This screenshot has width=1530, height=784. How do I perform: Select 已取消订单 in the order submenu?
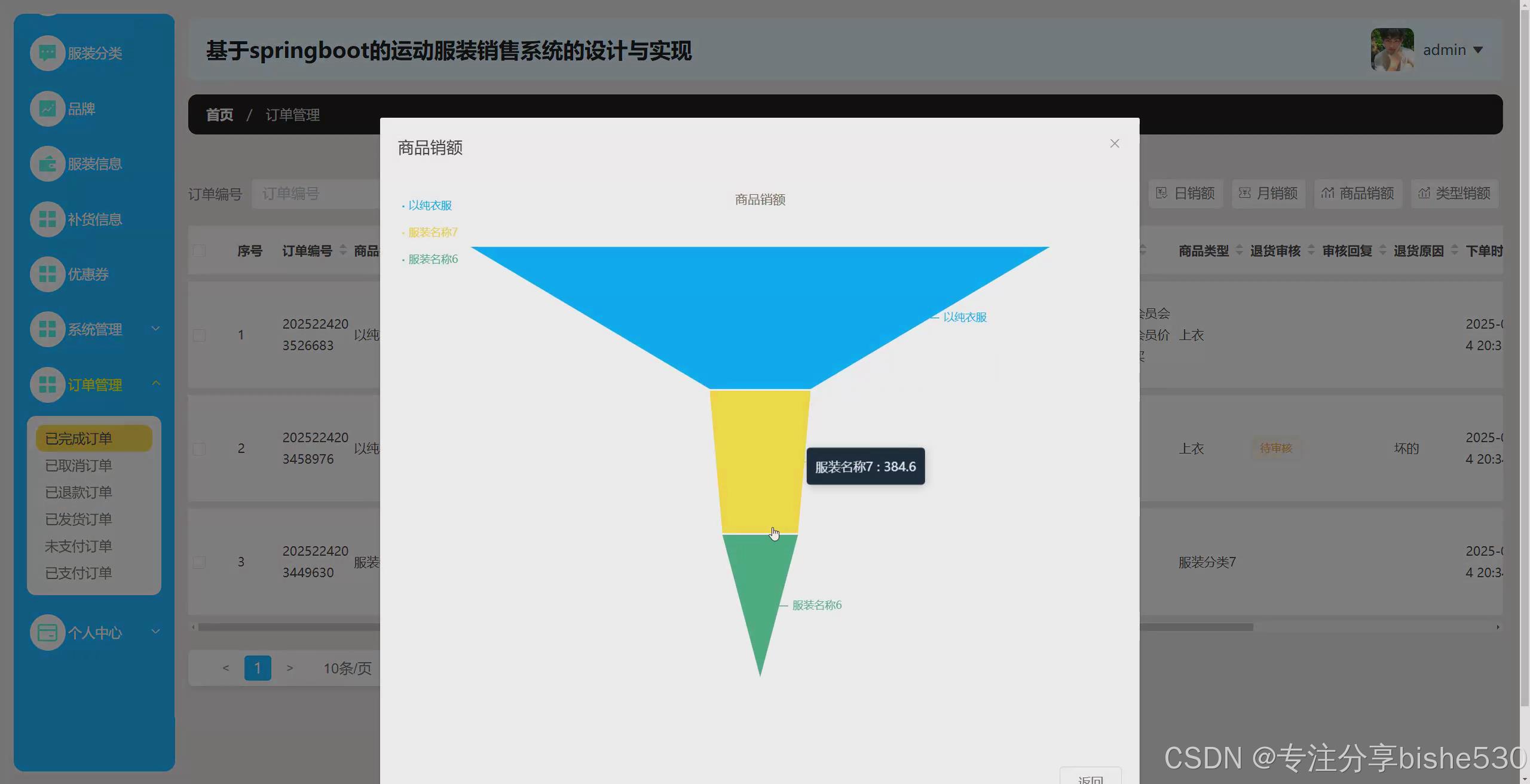click(x=78, y=465)
